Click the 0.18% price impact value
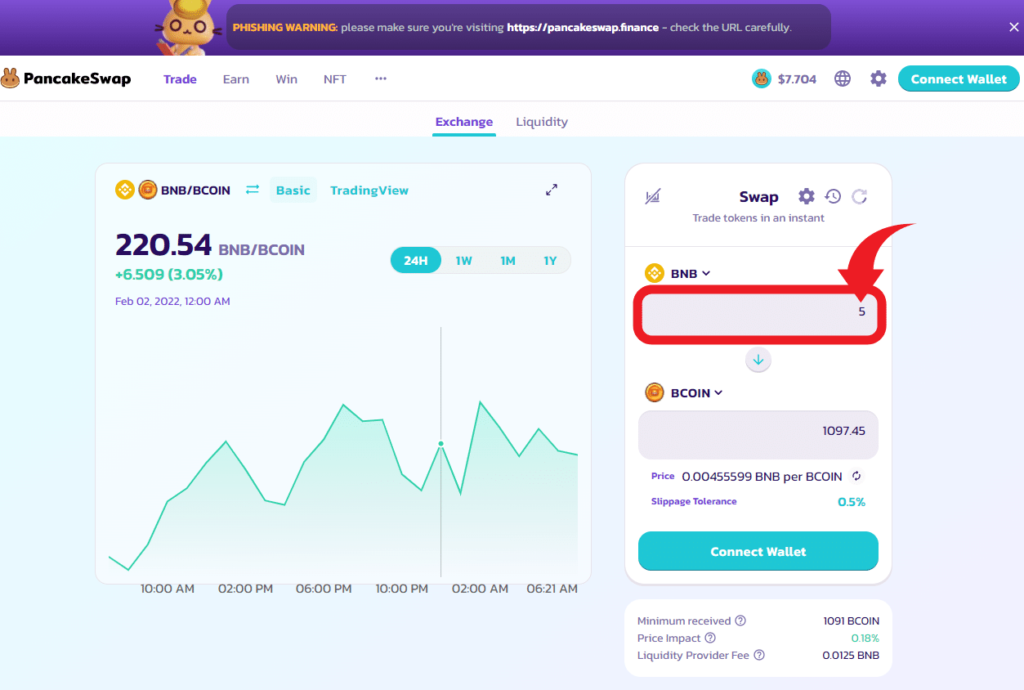Viewport: 1024px width, 690px height. (x=865, y=638)
